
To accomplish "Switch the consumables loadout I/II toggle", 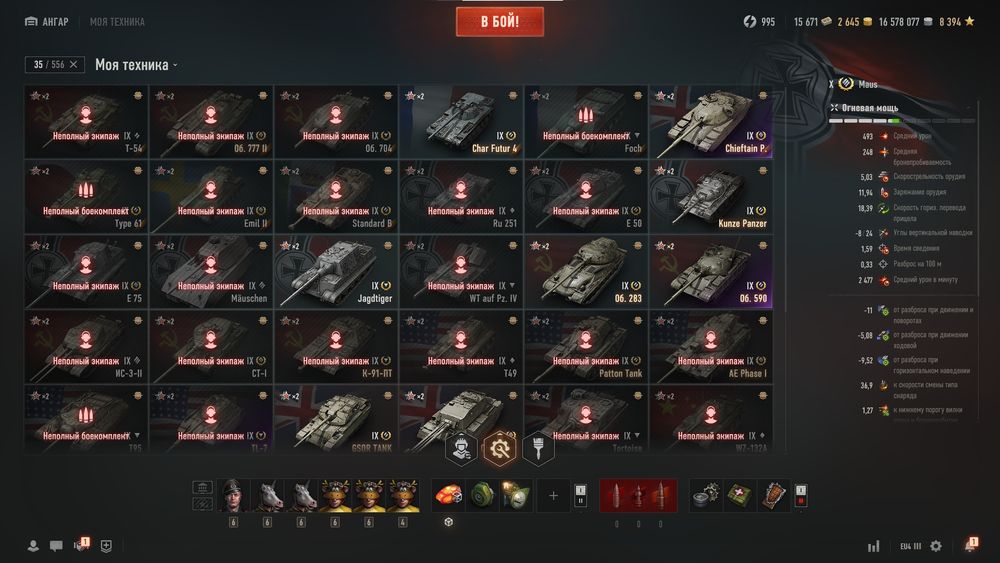I will coord(801,495).
